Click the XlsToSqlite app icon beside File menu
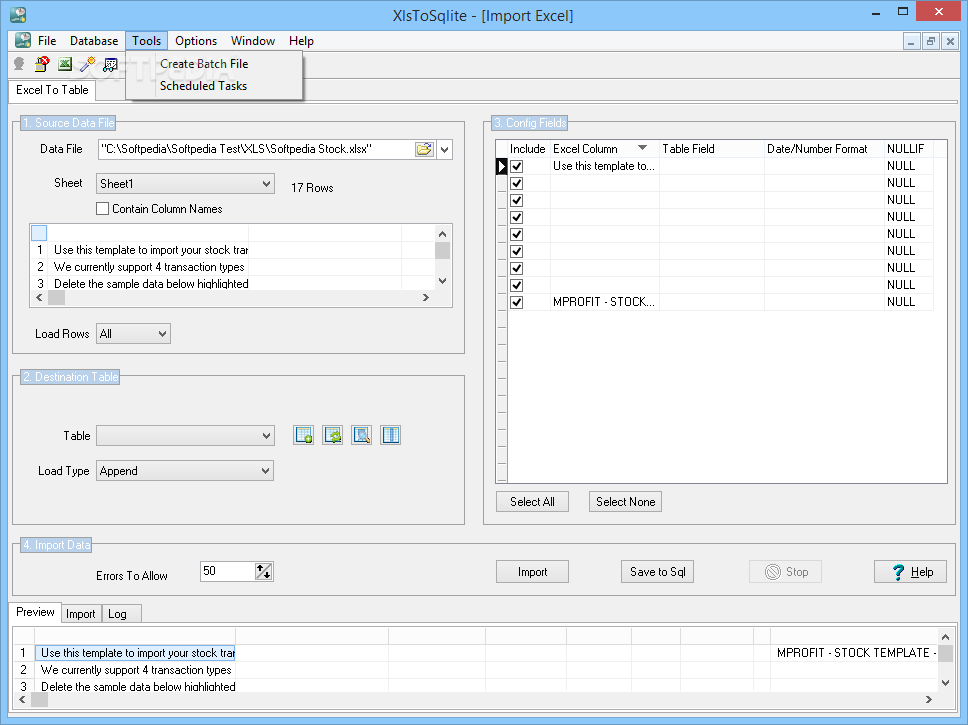 22,41
